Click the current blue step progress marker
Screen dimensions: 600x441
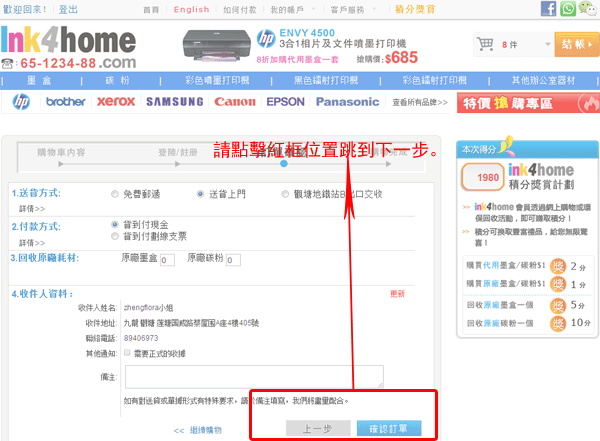(284, 163)
